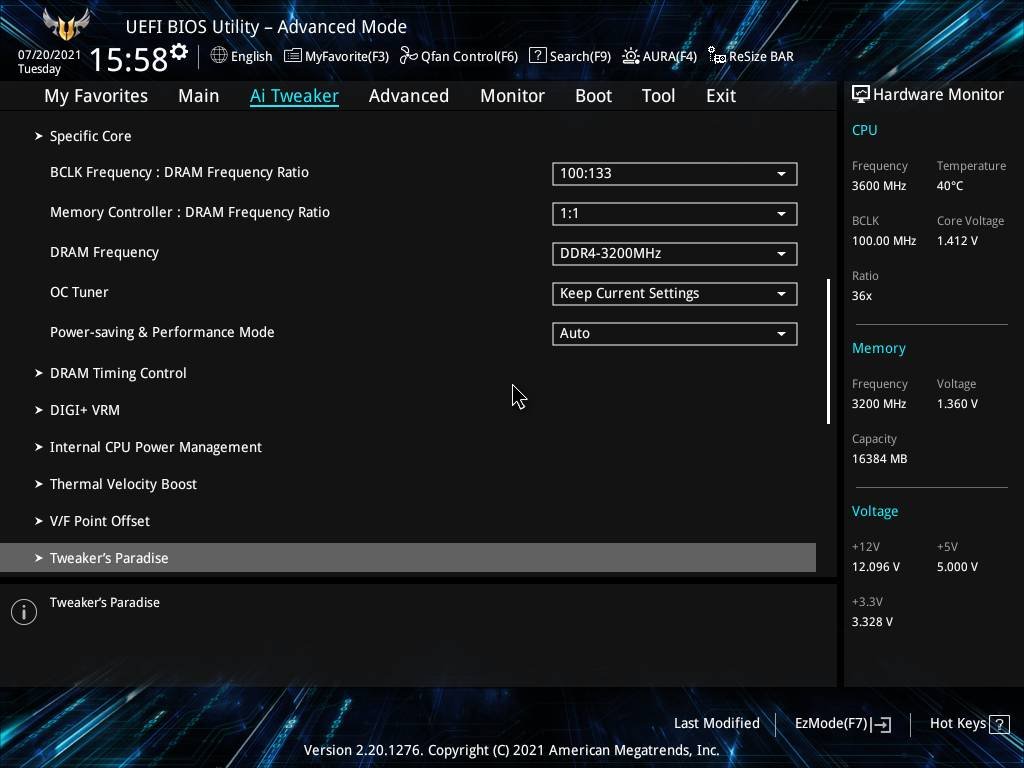Click the settings gear icon beside the clock
1024x768 pixels.
pos(179,52)
